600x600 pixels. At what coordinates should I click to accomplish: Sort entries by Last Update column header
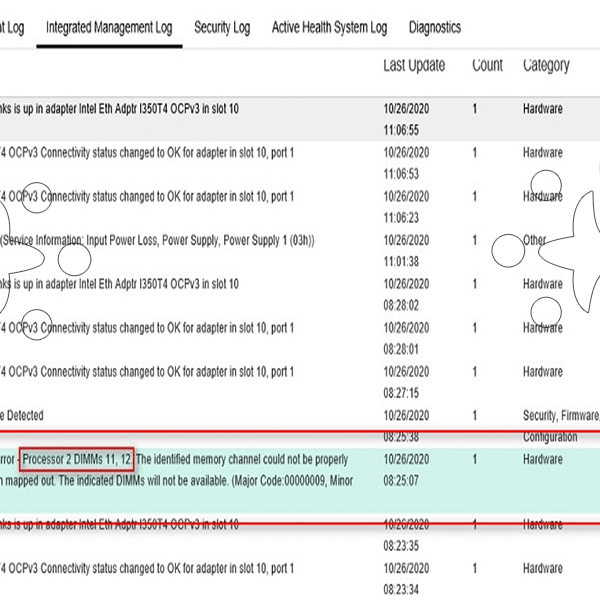413,66
